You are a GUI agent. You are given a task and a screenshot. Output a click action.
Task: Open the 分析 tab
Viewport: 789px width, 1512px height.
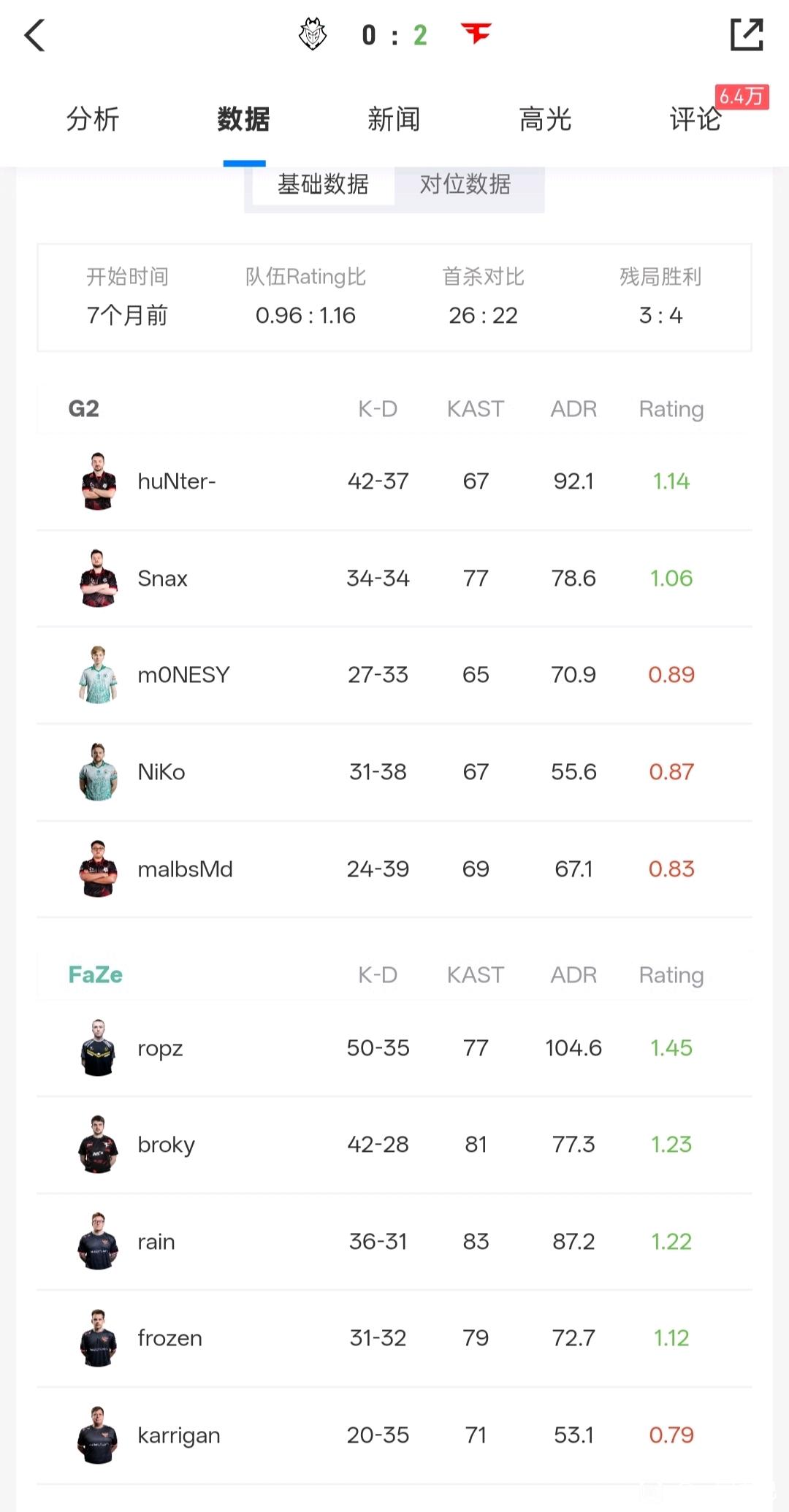[x=93, y=119]
